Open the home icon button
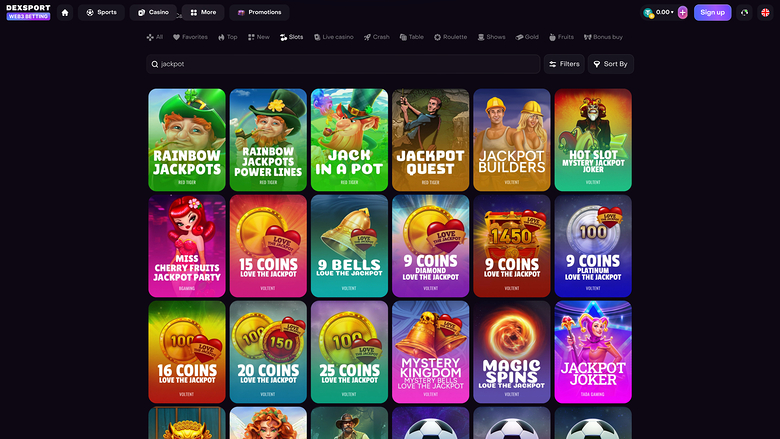 65,12
